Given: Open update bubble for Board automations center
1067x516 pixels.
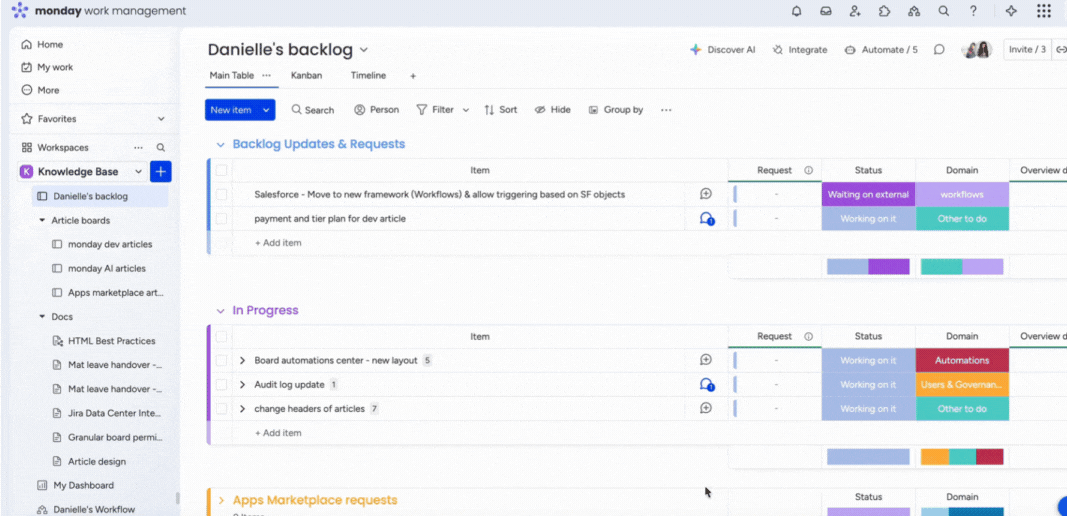Looking at the screenshot, I should (706, 359).
